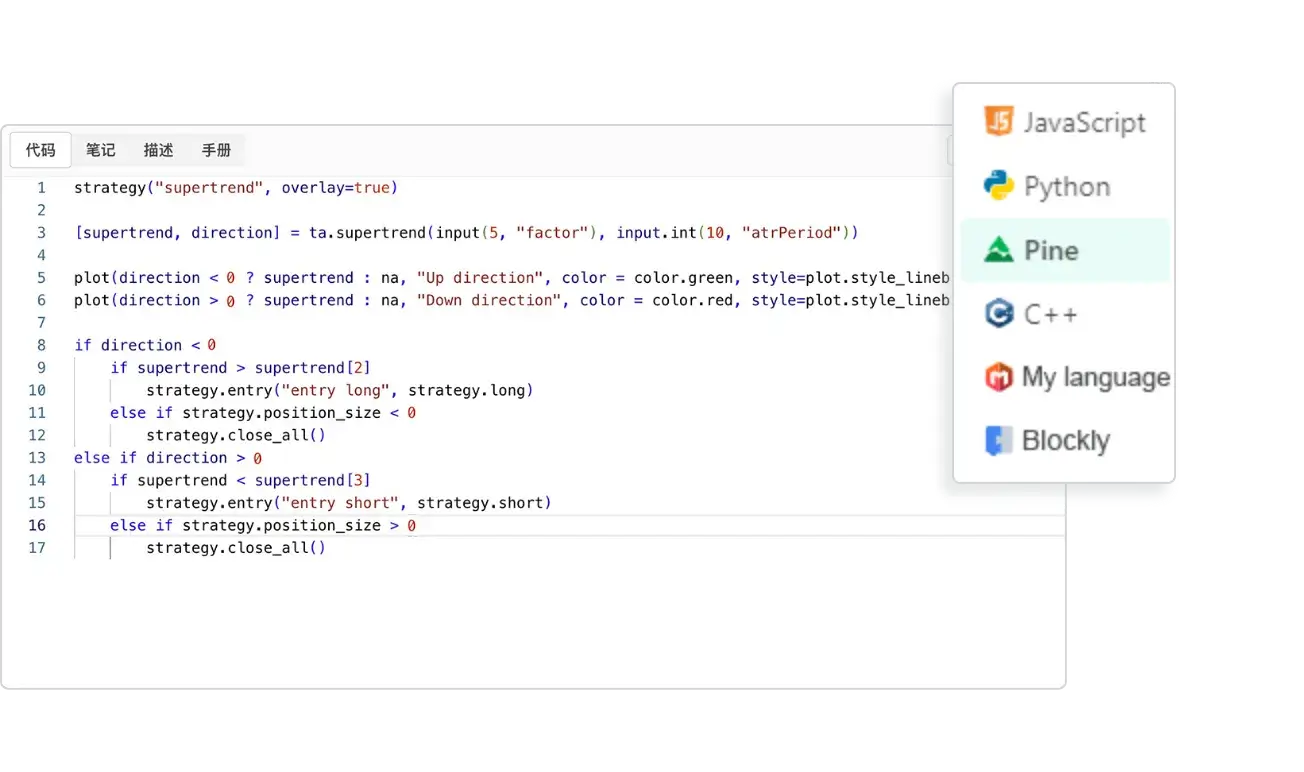Click line number 13 in the gutter

(x=37, y=458)
